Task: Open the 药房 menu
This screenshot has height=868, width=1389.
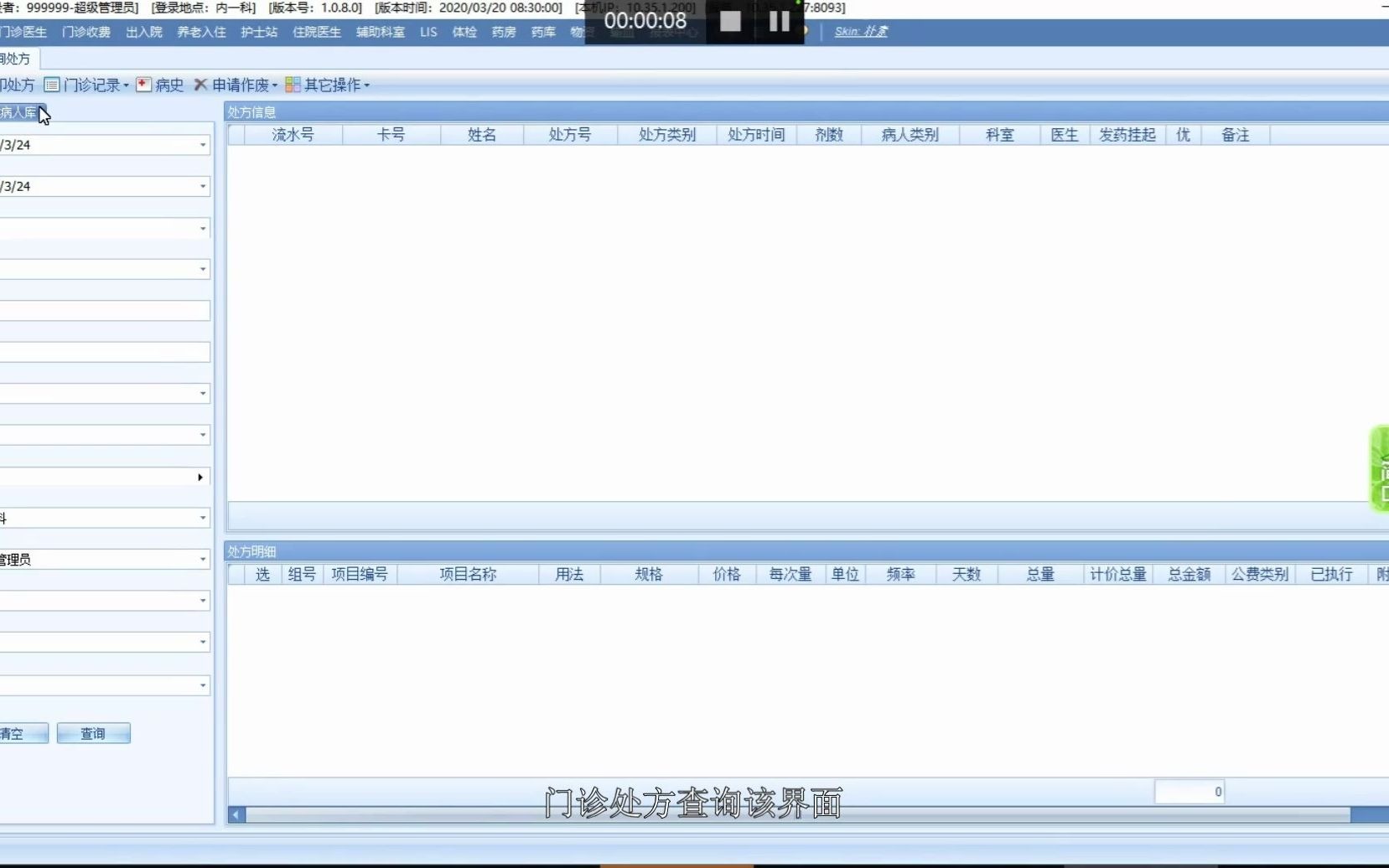Action: [x=504, y=32]
